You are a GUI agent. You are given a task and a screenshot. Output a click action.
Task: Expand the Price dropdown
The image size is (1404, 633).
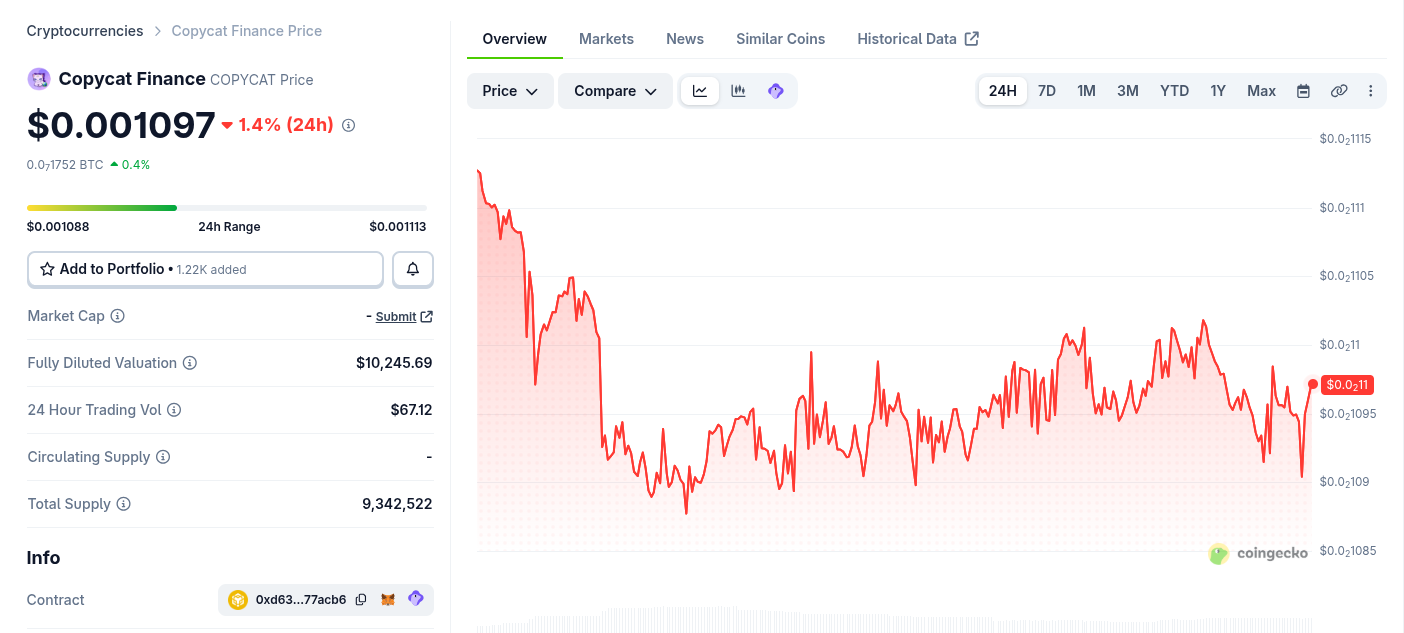510,91
